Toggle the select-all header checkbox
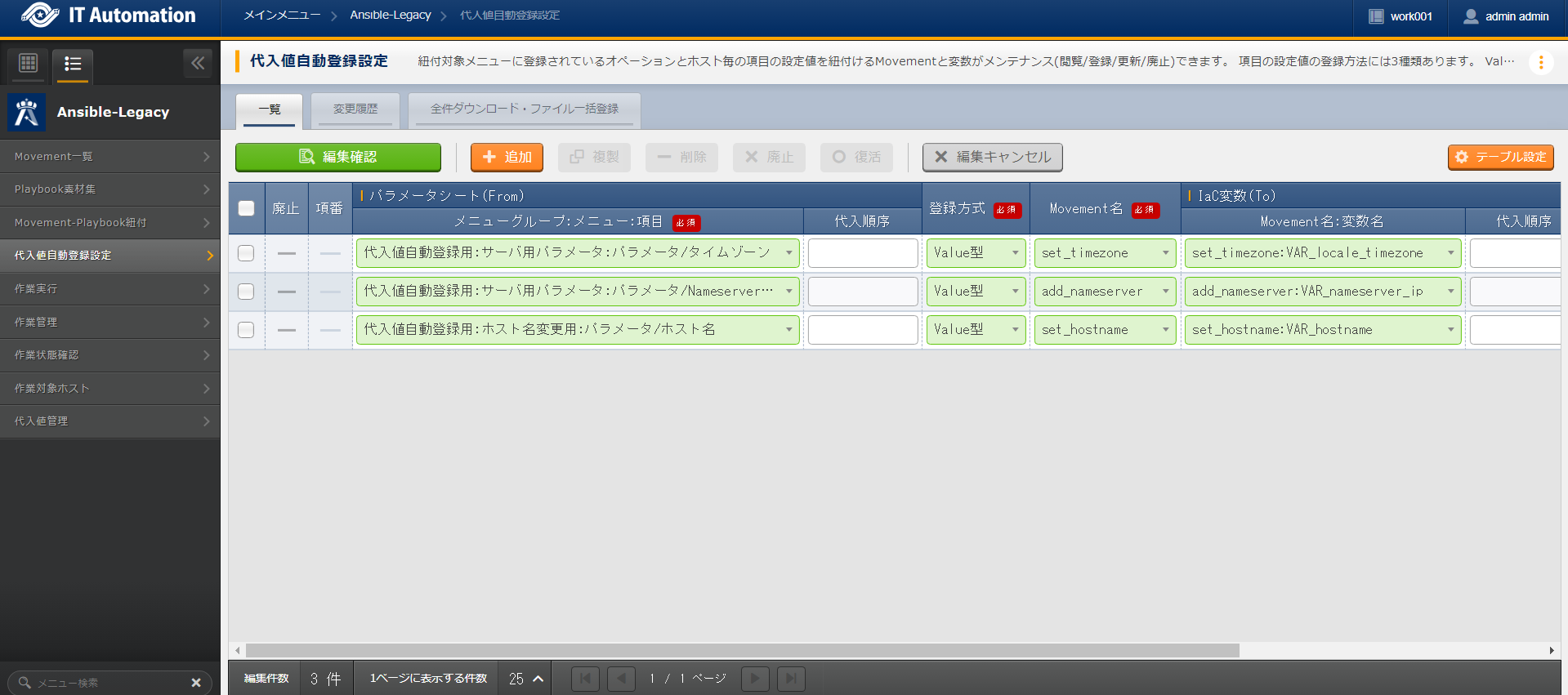Screen dimensions: 1568x695 tap(246, 208)
